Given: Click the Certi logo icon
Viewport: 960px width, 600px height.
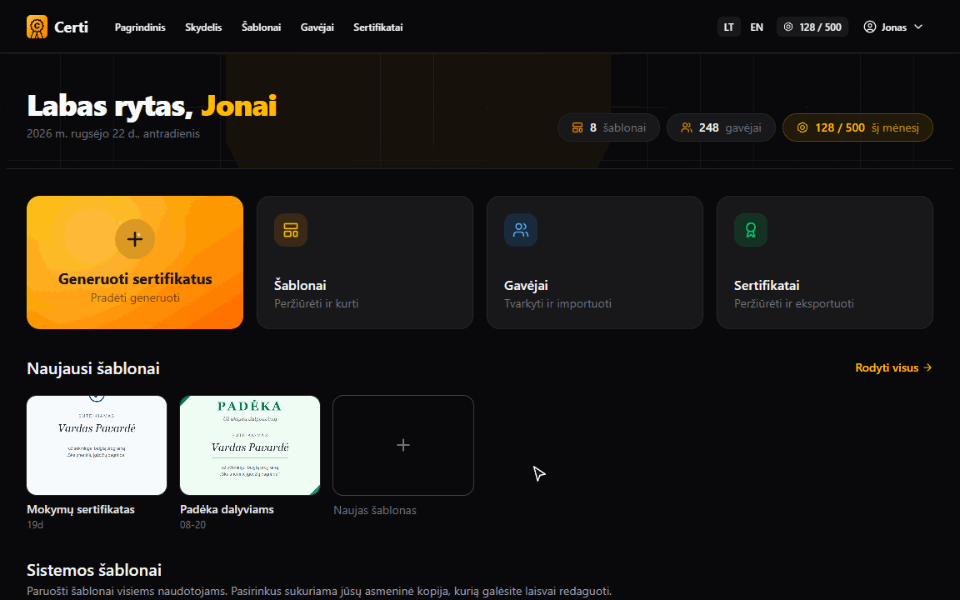Looking at the screenshot, I should point(37,27).
